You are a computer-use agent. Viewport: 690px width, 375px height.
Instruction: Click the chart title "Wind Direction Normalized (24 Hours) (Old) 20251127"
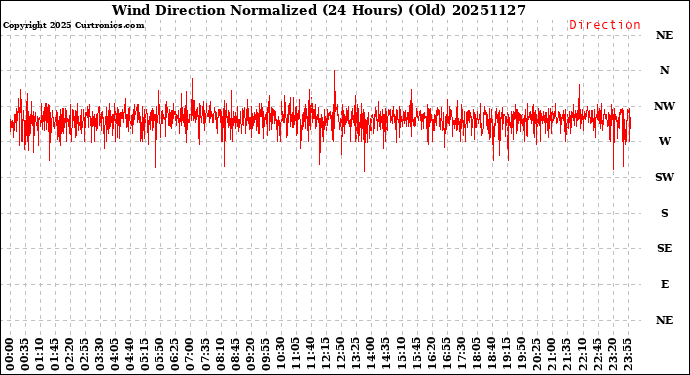pyautogui.click(x=319, y=10)
